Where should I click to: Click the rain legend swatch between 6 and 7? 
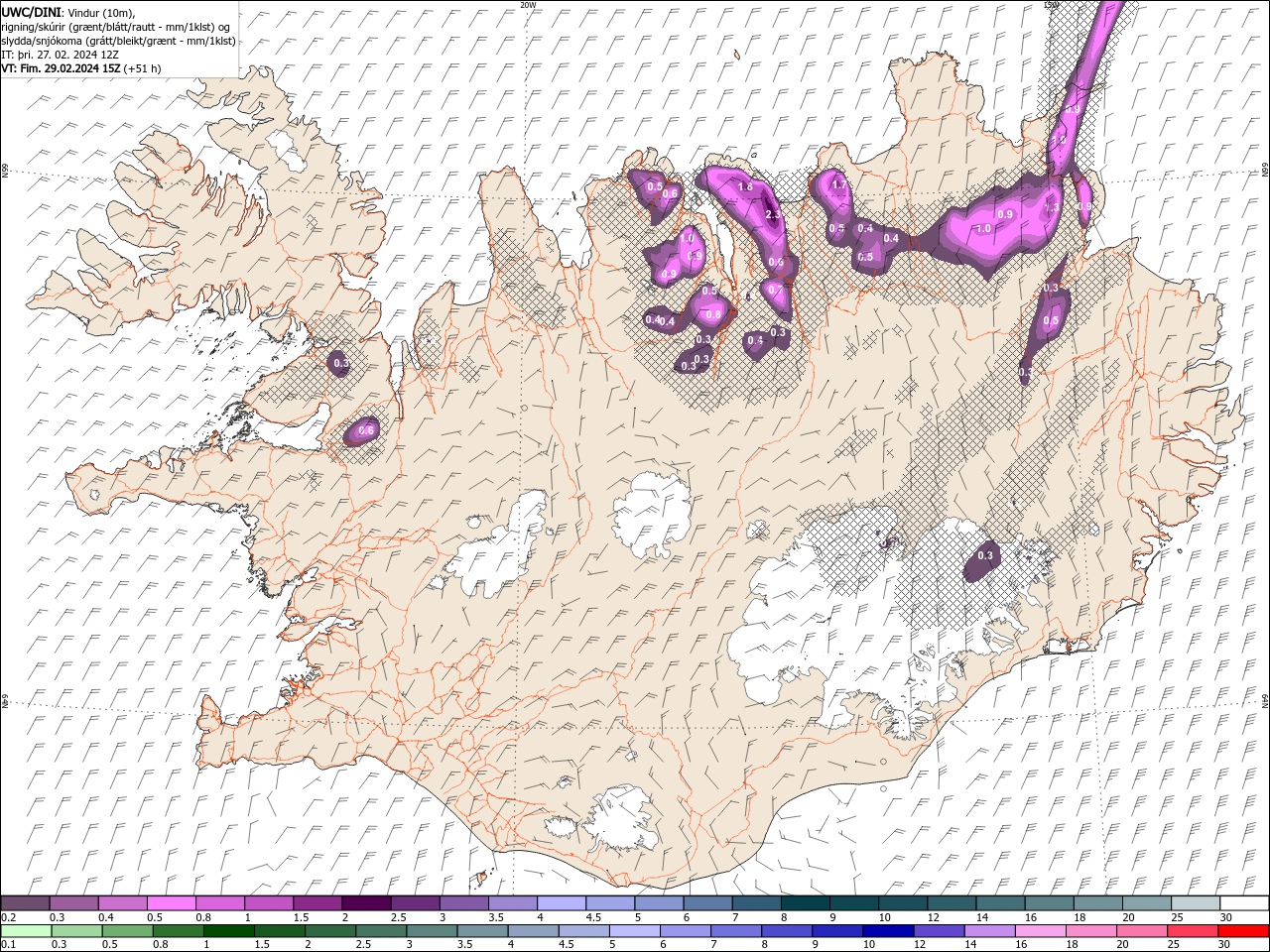[x=685, y=931]
